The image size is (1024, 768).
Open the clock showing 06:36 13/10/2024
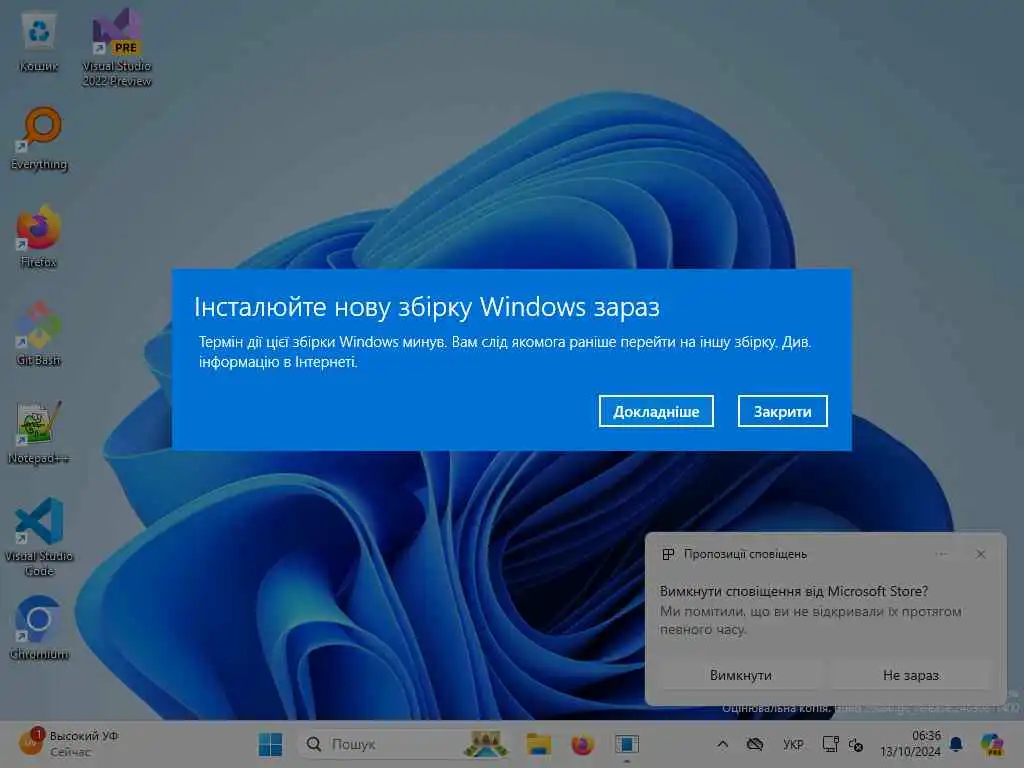(x=910, y=743)
